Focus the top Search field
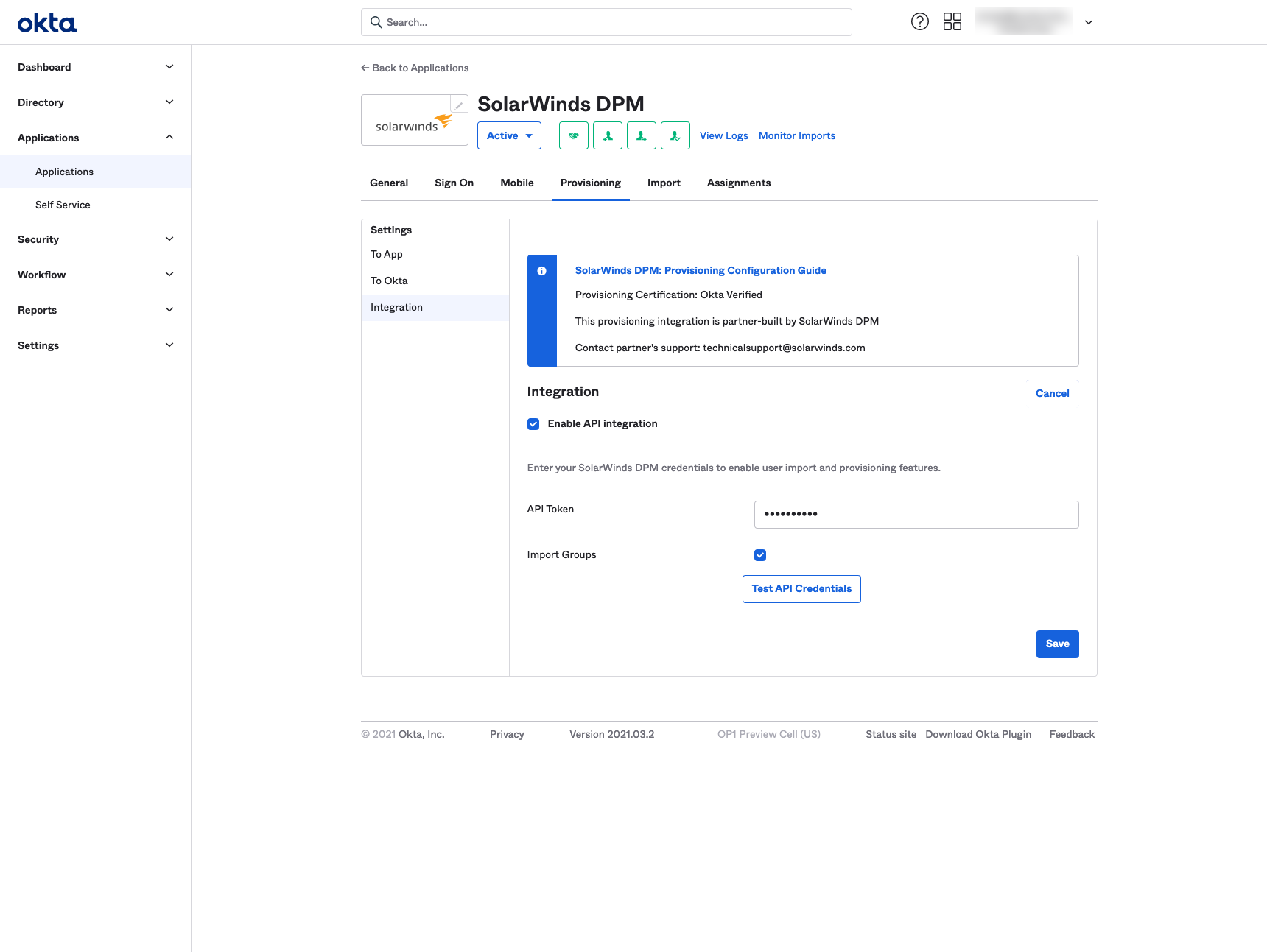This screenshot has width=1267, height=952. (x=606, y=22)
